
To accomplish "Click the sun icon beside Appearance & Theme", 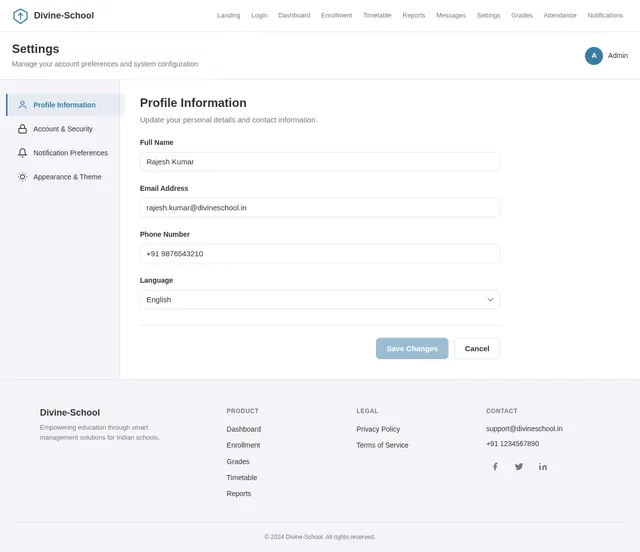I will (x=22, y=177).
